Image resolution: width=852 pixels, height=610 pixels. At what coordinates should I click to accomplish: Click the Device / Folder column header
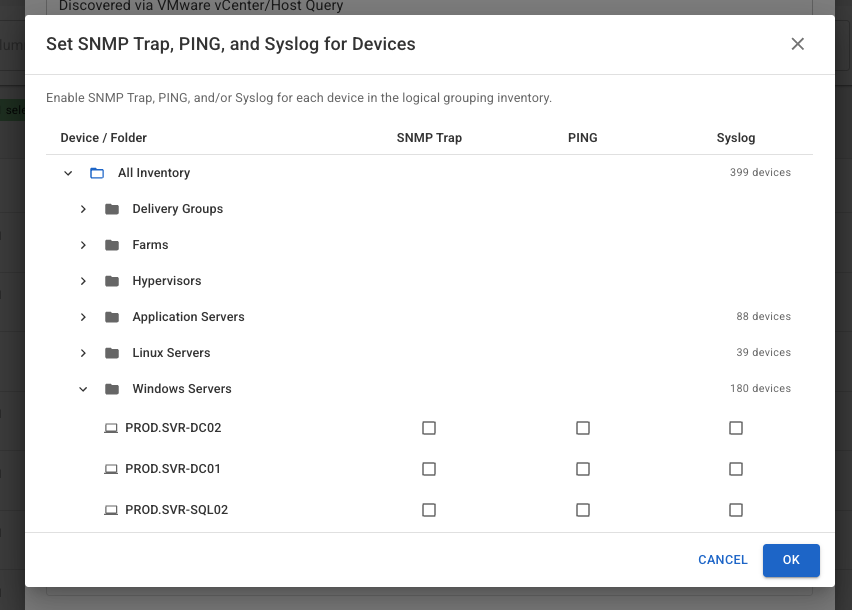(104, 138)
